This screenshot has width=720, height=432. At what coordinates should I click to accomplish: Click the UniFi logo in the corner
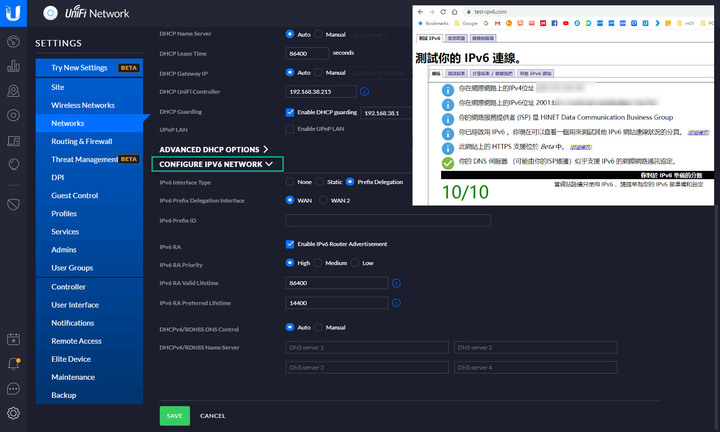coord(13,13)
